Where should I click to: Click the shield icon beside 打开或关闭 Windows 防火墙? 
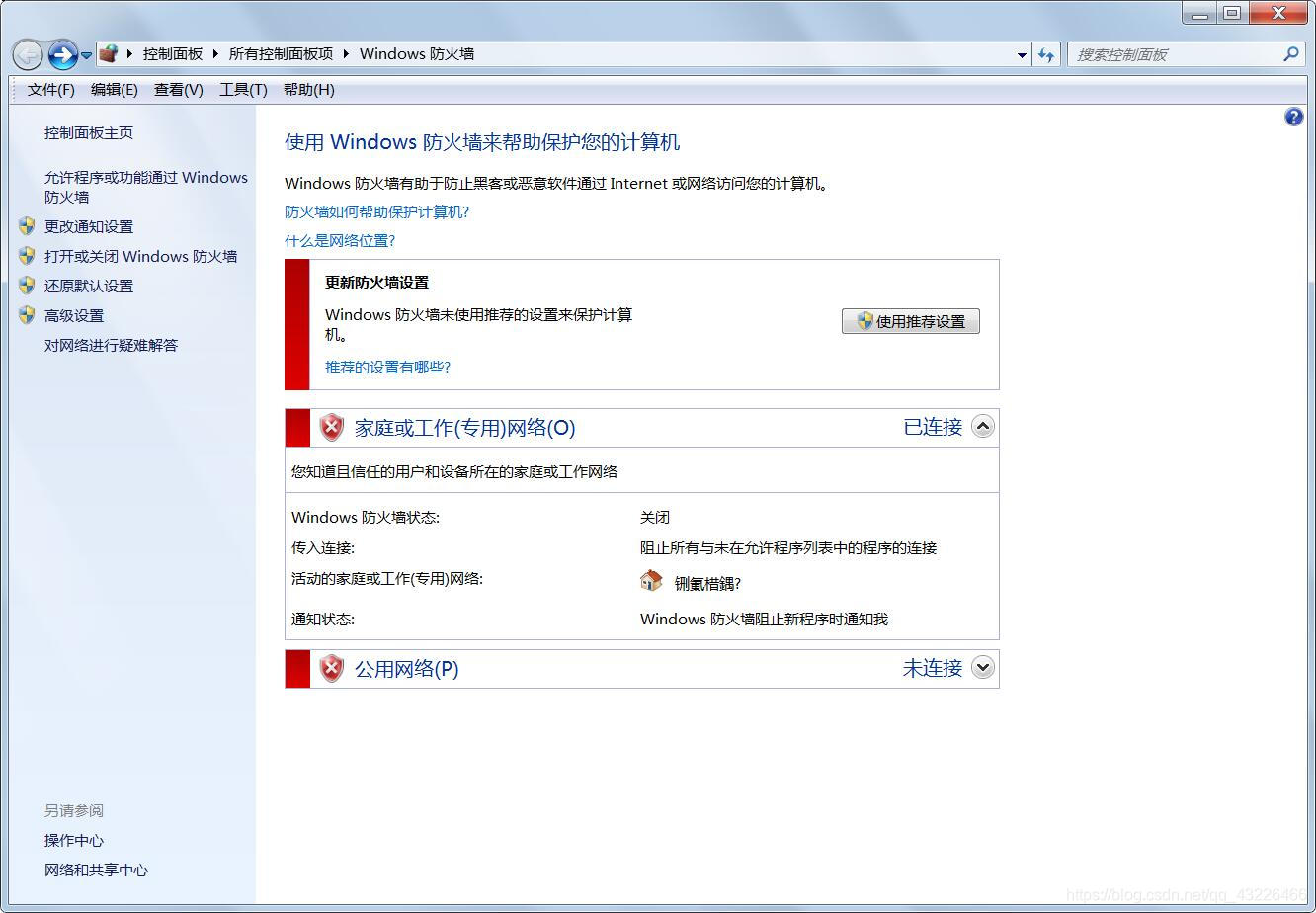click(27, 256)
